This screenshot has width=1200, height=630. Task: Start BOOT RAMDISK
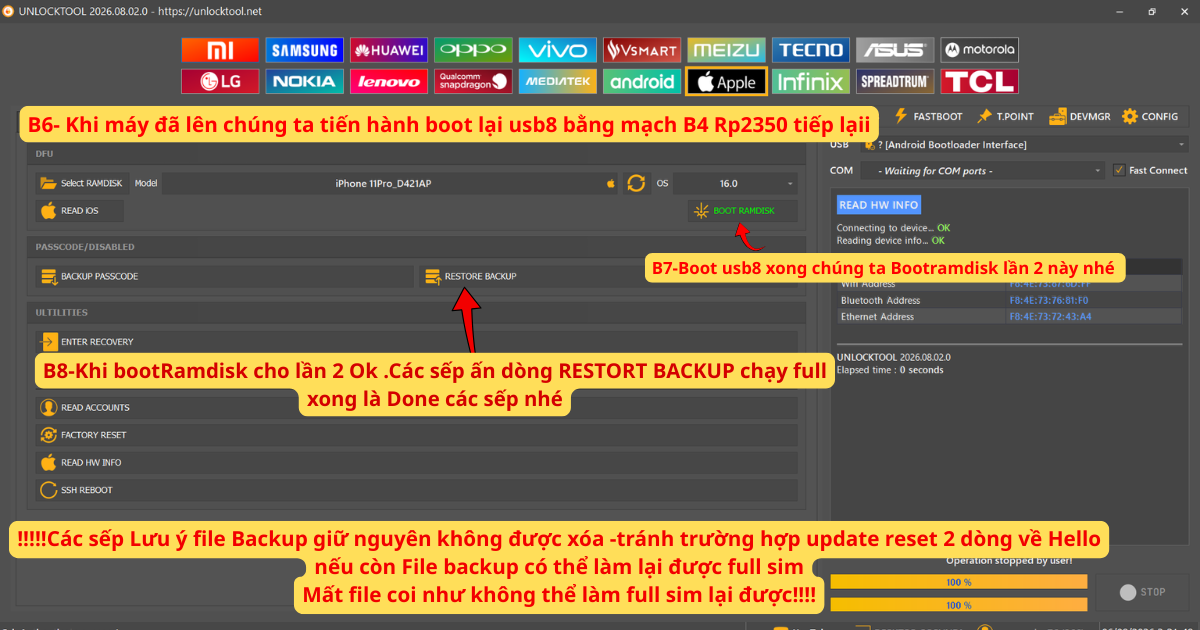pyautogui.click(x=744, y=211)
